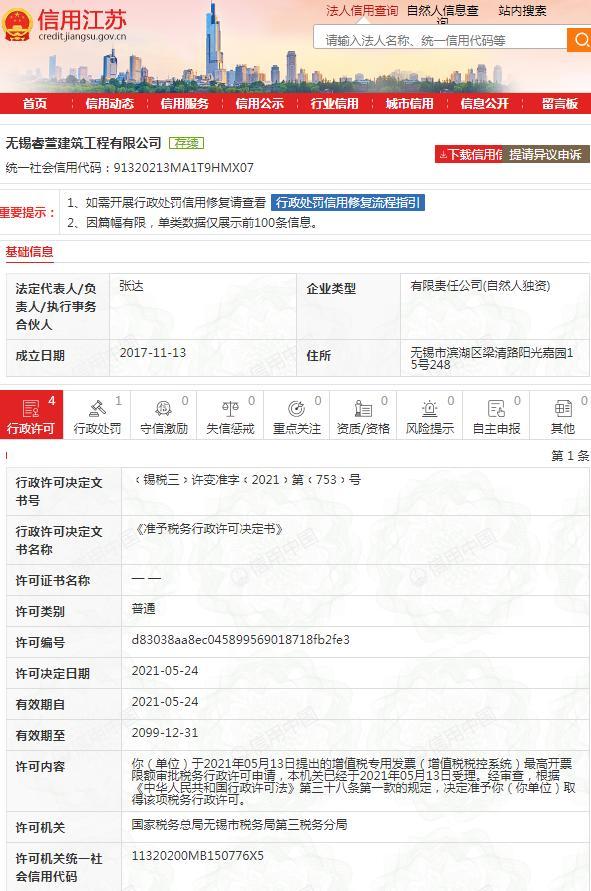Click the enterprise type 有限责任公司(自然人独资)
Image resolution: width=591 pixels, height=891 pixels.
point(480,286)
